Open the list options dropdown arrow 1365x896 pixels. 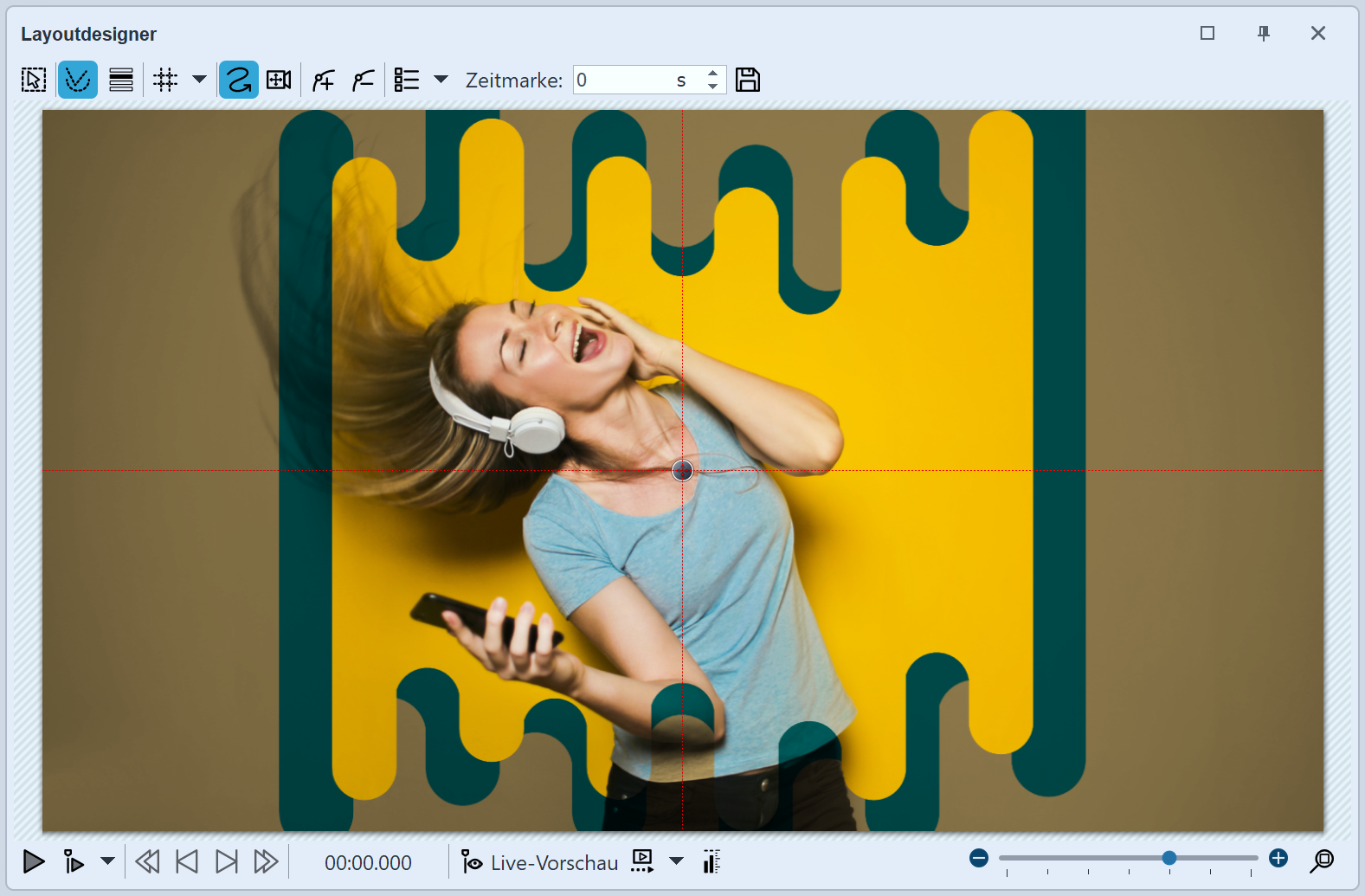click(441, 80)
